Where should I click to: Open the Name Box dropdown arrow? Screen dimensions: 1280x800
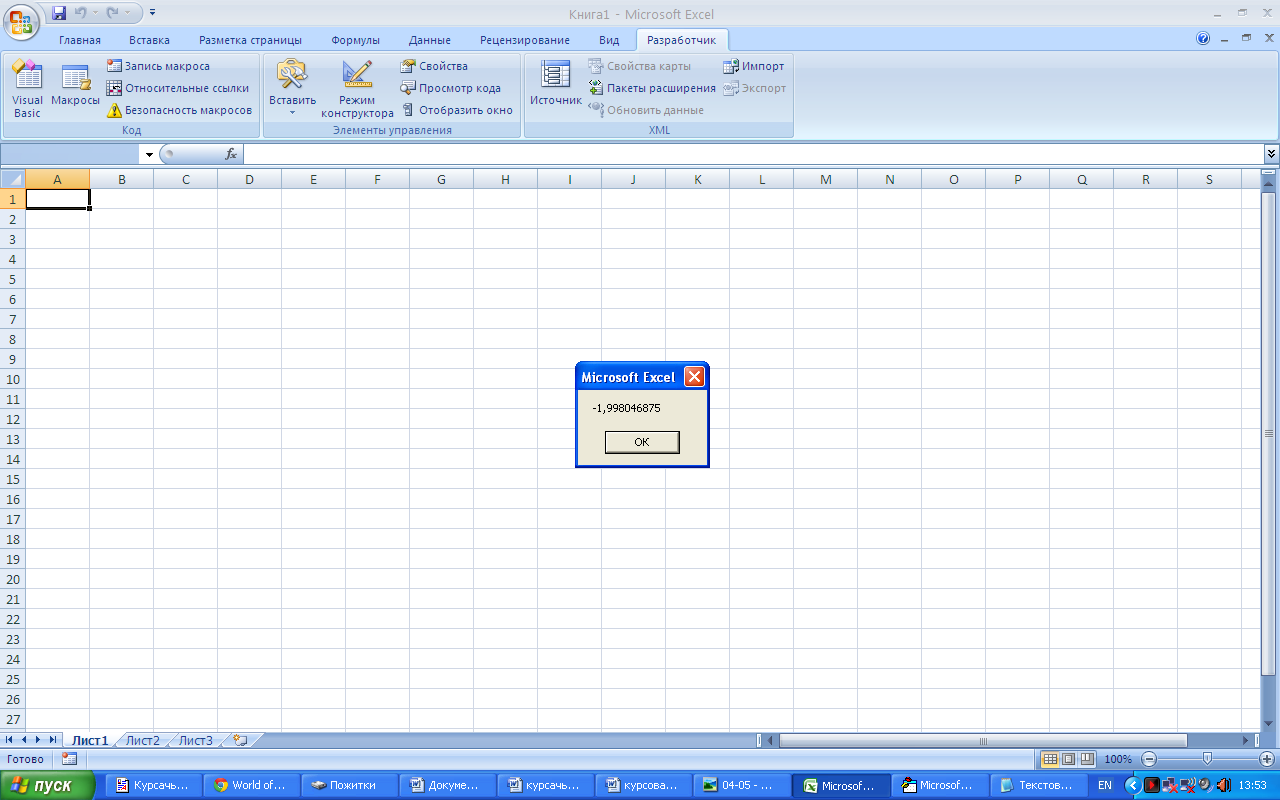coord(149,154)
